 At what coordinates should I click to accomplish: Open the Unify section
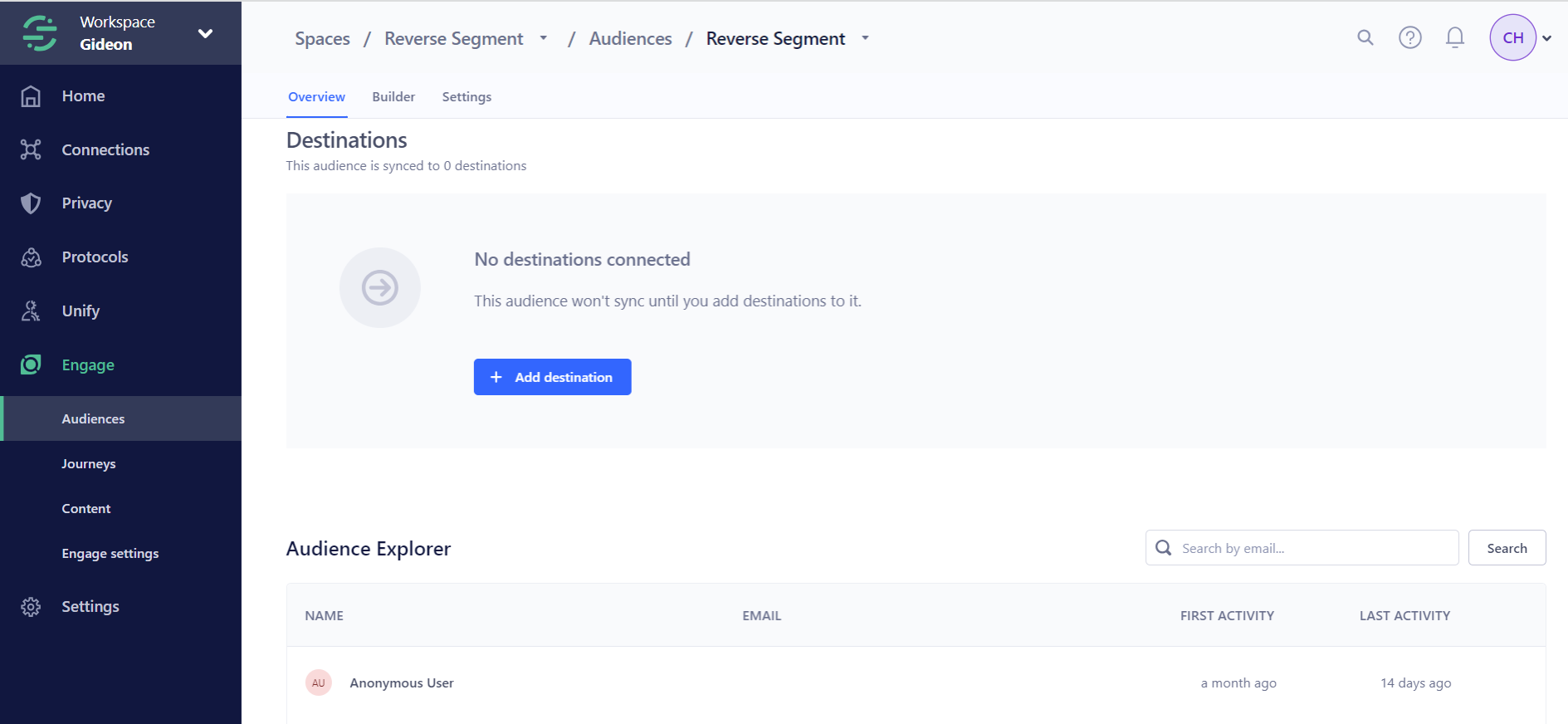[81, 311]
